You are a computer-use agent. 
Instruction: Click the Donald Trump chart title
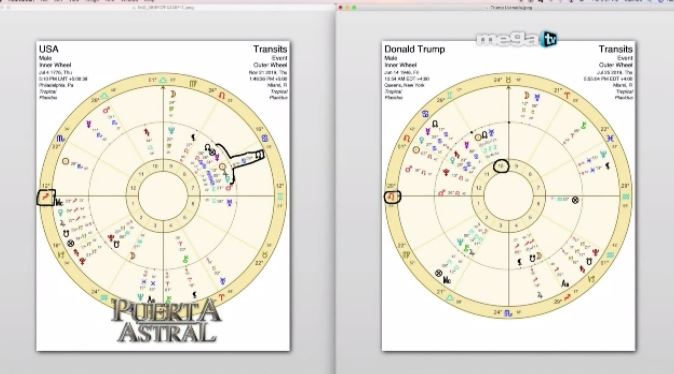click(414, 49)
